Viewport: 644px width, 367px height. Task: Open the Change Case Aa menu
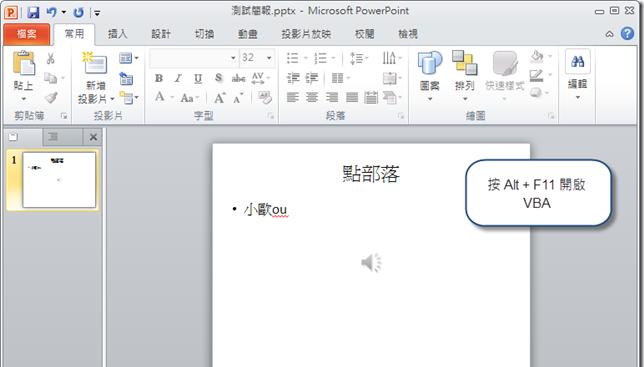point(189,98)
